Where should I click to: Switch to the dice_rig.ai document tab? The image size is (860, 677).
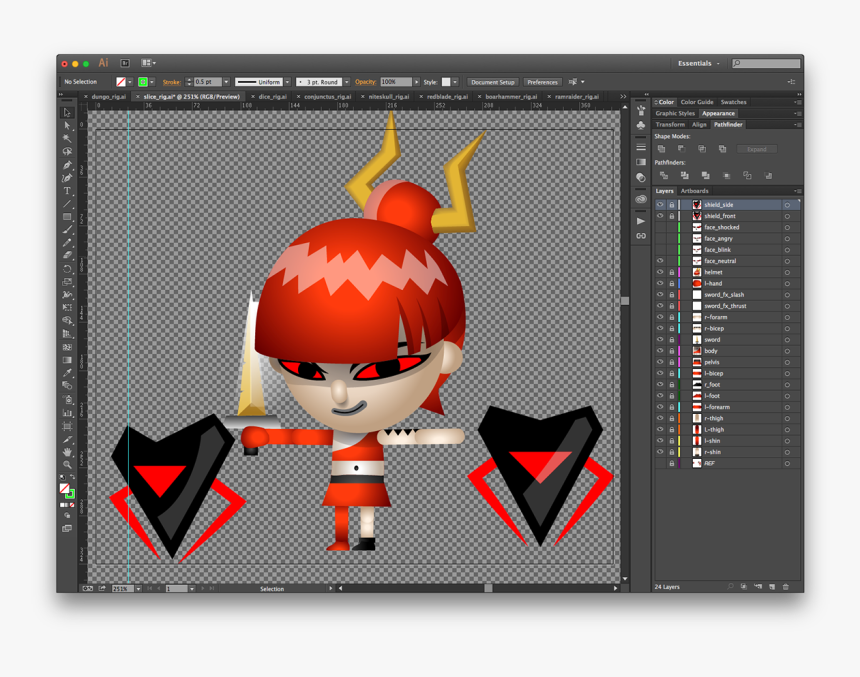(x=272, y=97)
